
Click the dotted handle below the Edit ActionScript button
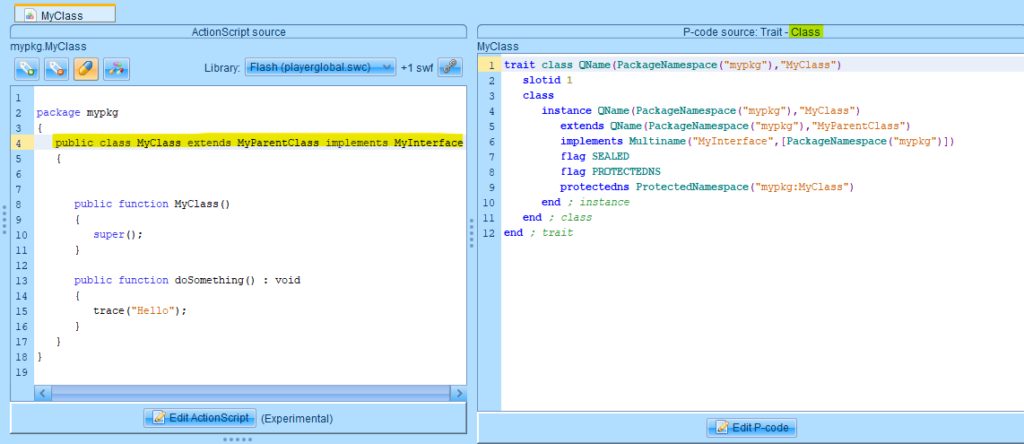coord(238,439)
